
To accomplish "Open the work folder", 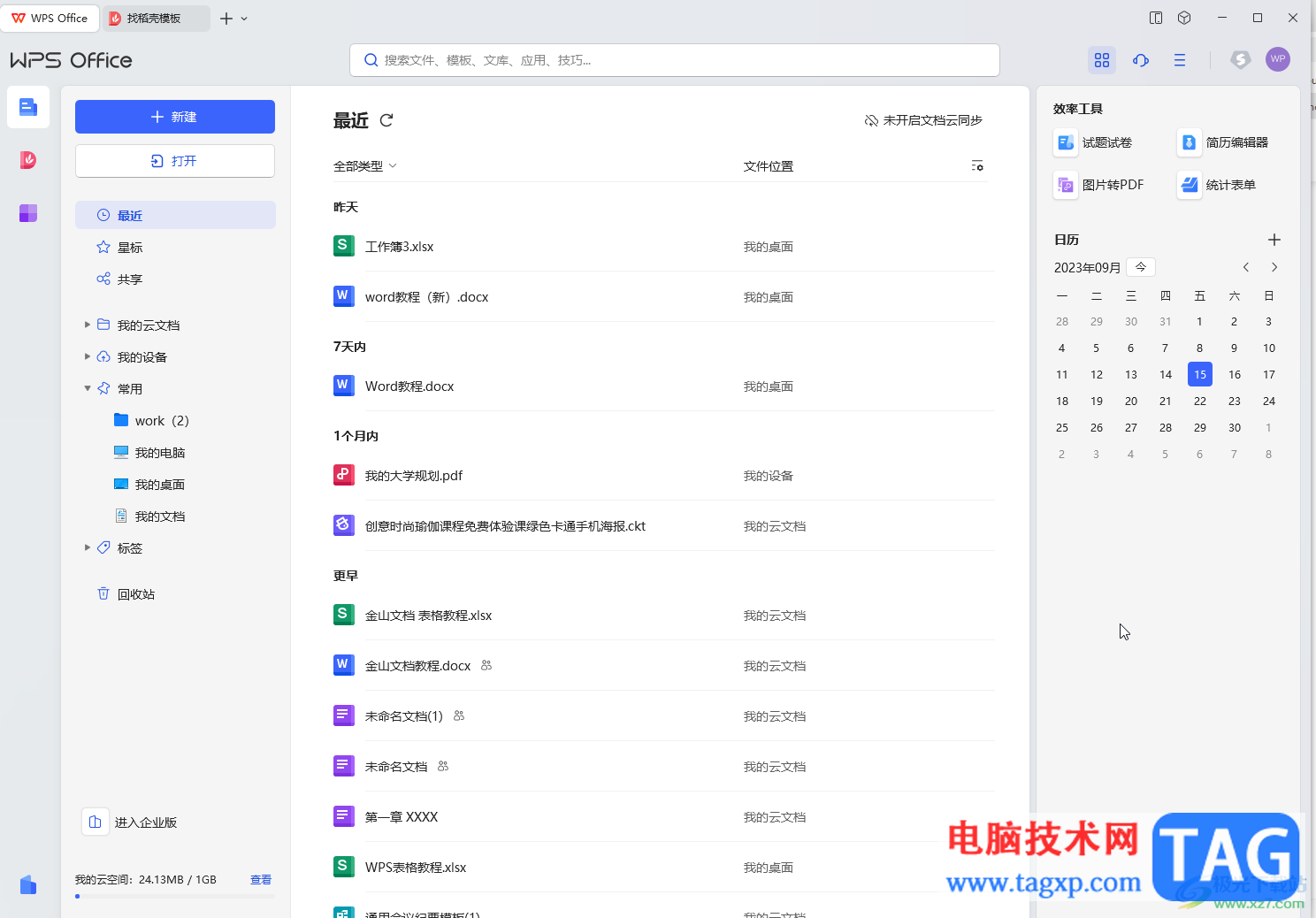I will (x=151, y=420).
